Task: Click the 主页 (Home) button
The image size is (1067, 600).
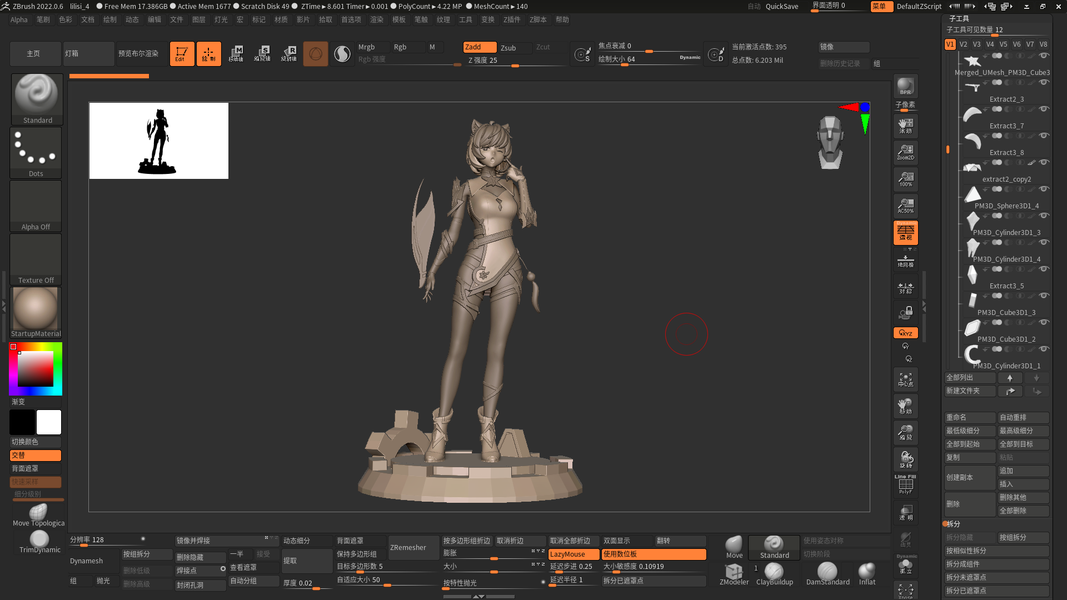Action: click(x=33, y=54)
